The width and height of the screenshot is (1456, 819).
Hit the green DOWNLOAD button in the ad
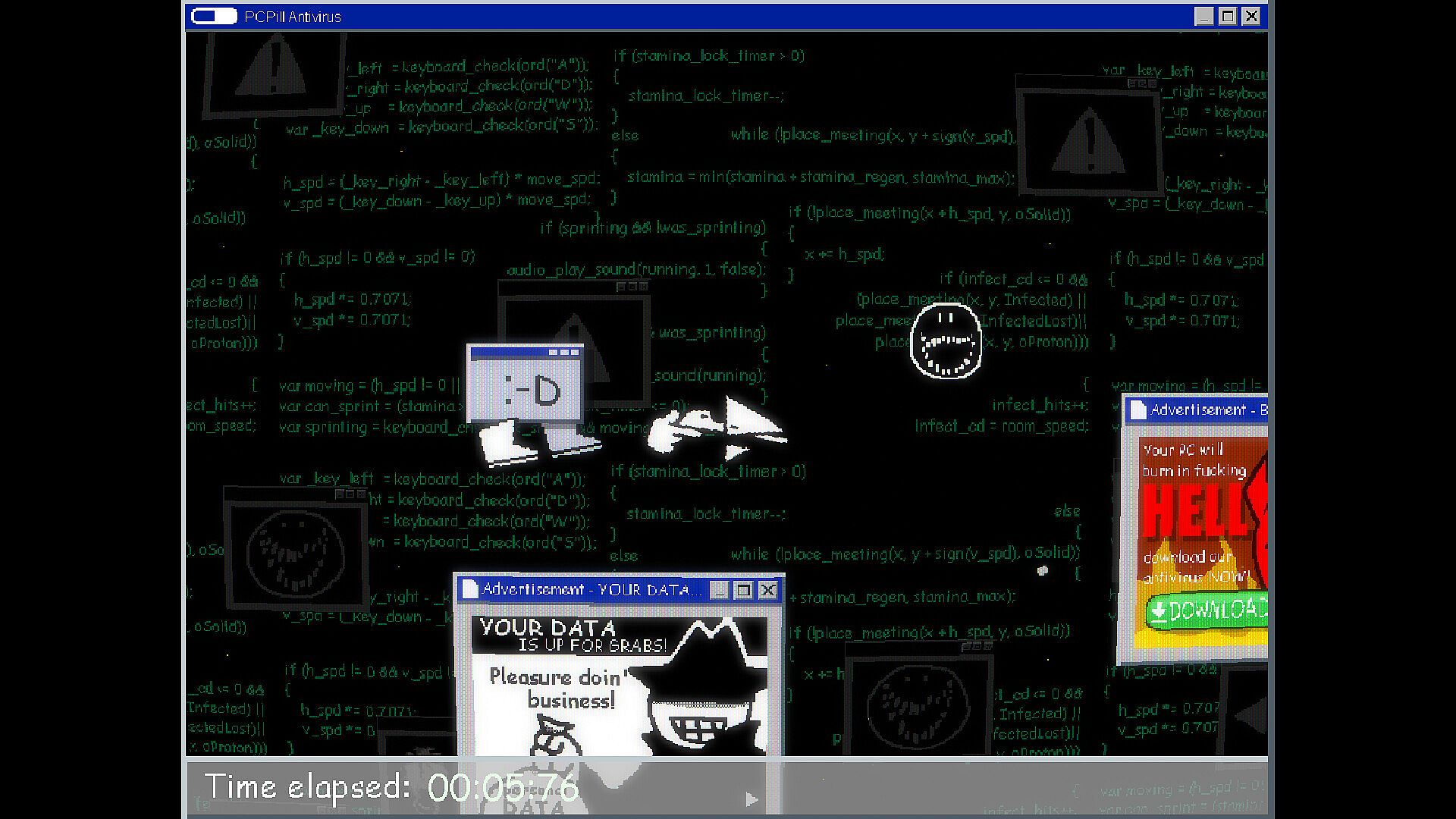1207,610
